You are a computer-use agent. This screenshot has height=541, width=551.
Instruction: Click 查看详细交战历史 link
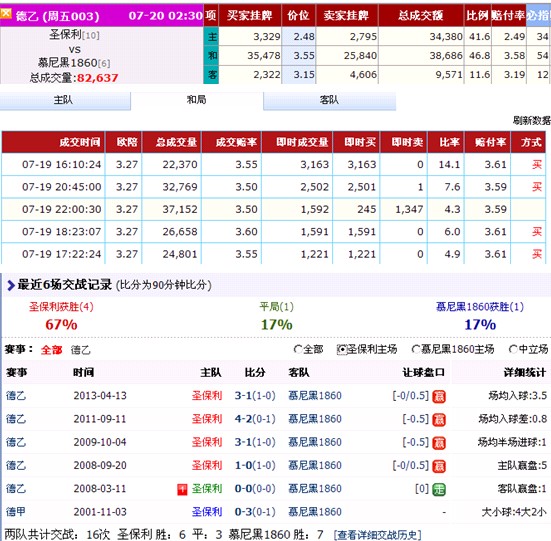click(x=377, y=535)
